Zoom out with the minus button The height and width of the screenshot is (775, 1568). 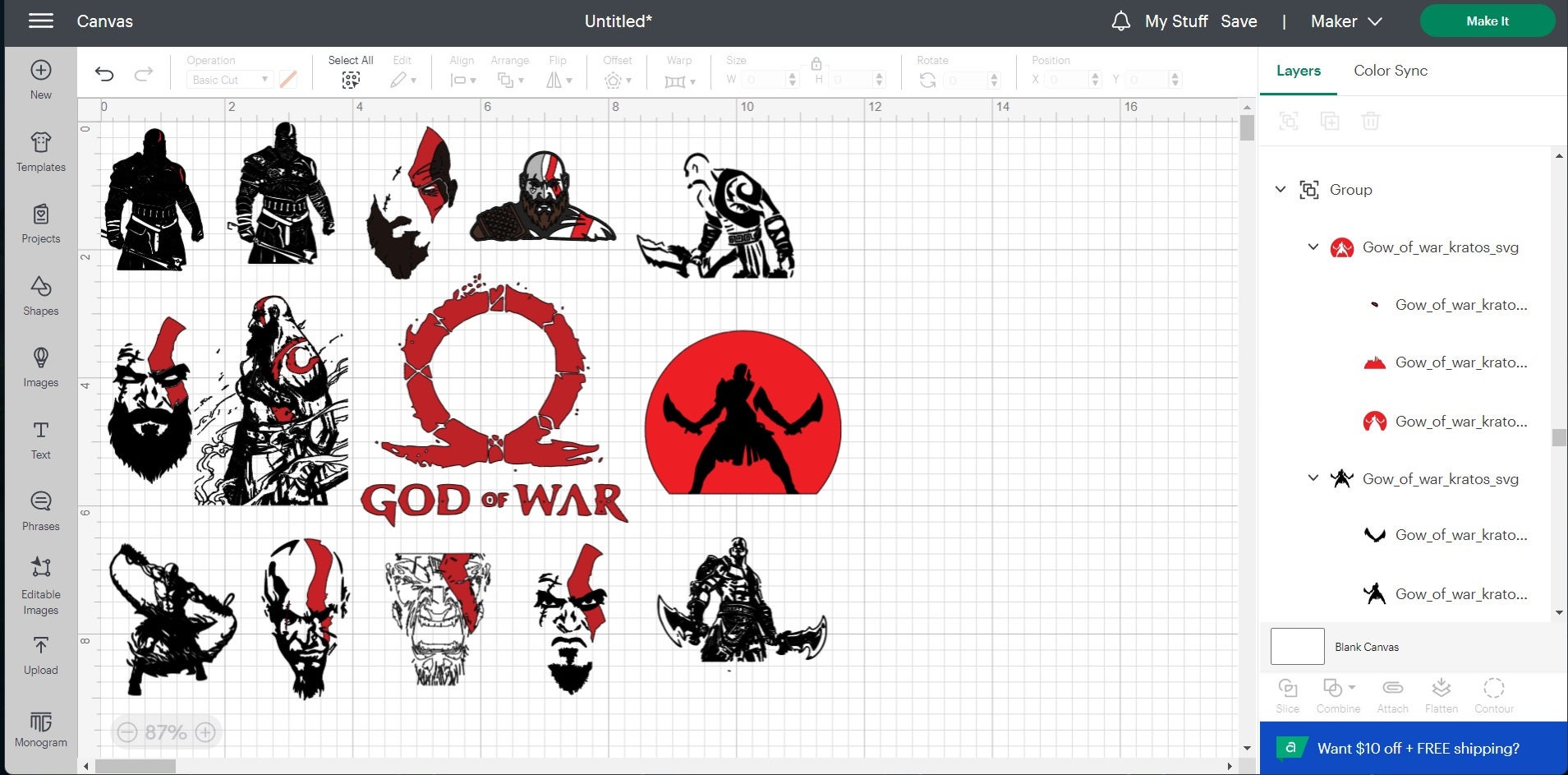[126, 731]
